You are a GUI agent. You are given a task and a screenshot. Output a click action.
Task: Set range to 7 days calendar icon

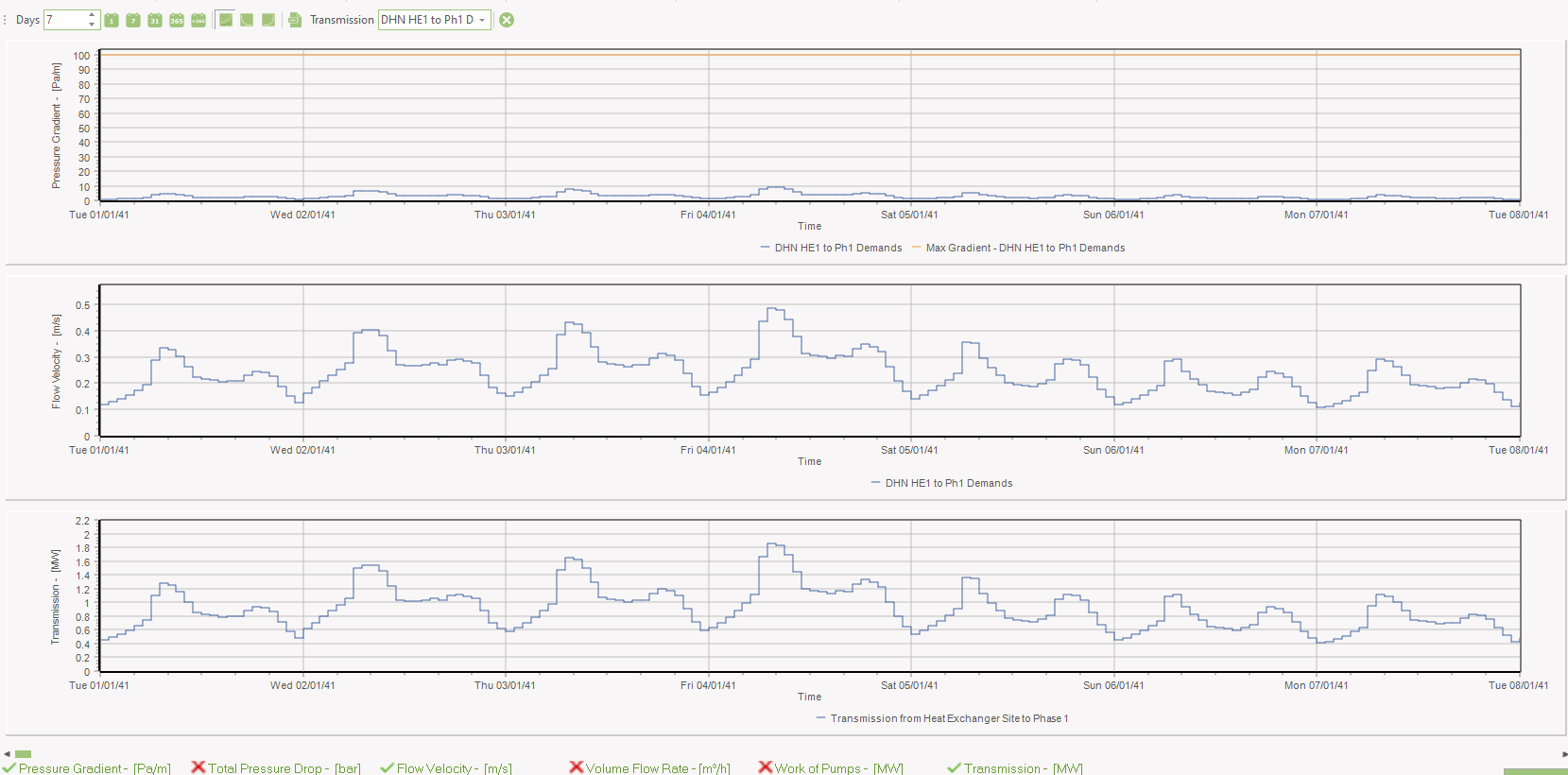coord(133,20)
